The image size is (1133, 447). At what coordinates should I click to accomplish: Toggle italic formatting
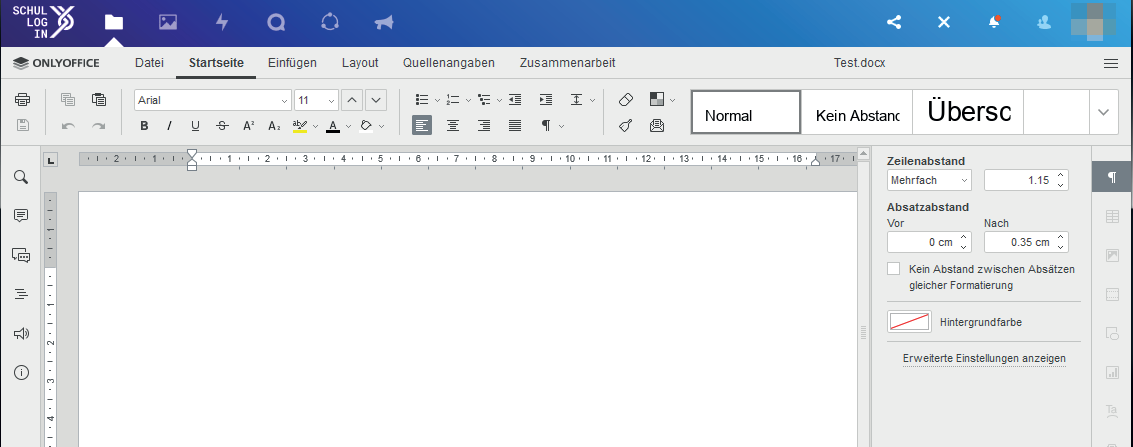pos(169,126)
